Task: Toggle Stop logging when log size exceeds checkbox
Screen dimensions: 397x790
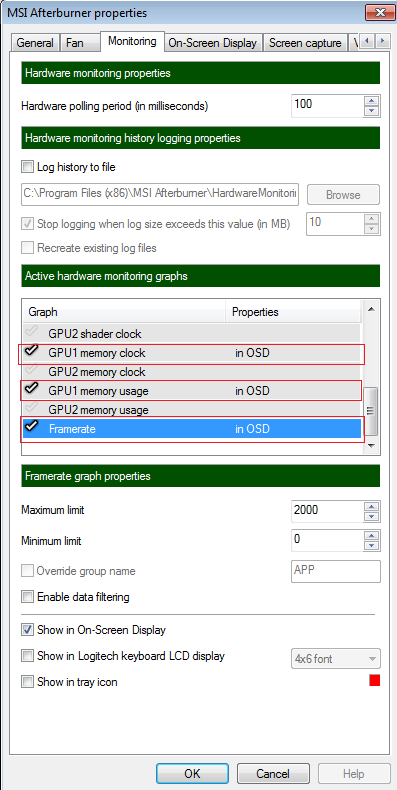Action: pyautogui.click(x=27, y=224)
